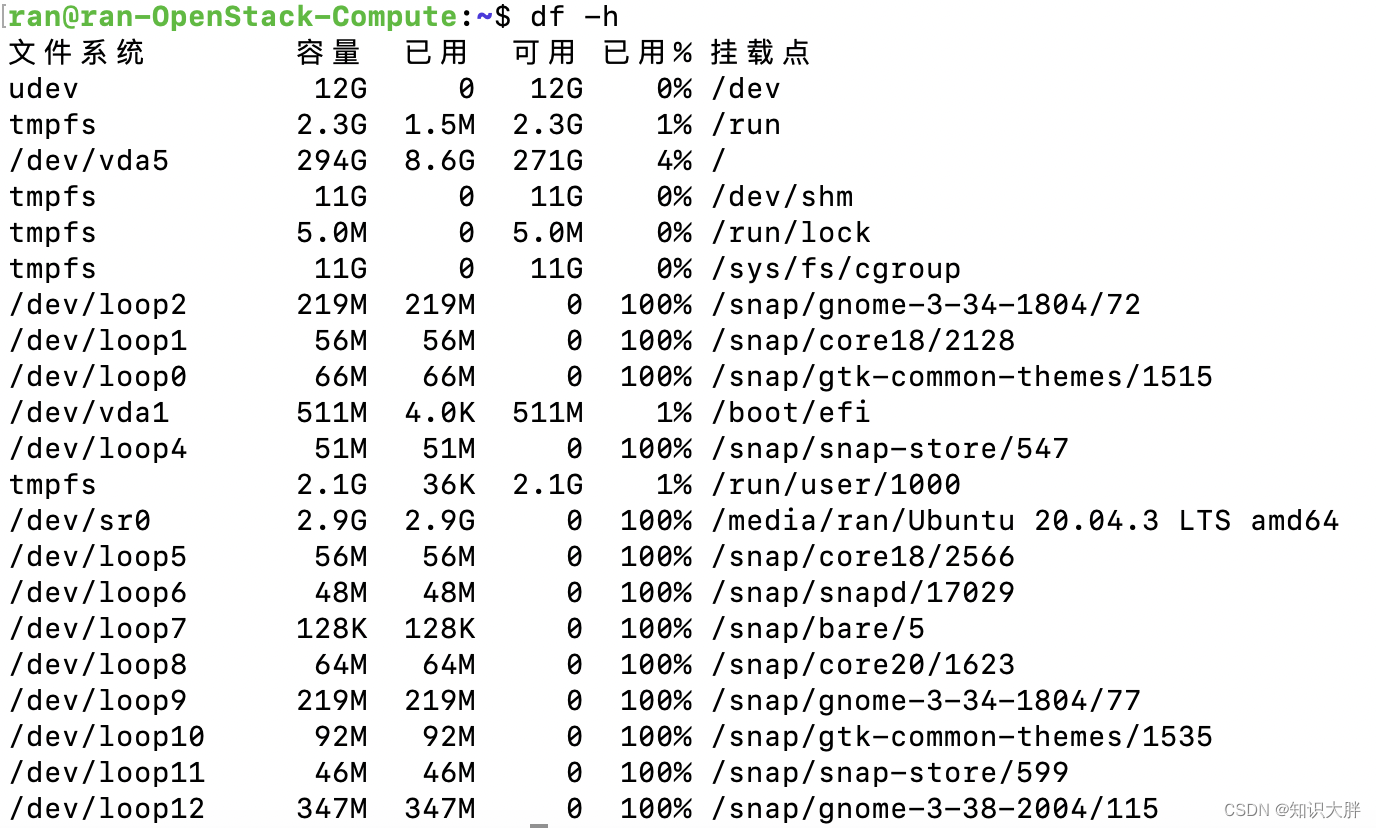Select the /snap/core18/2128 mount path
The width and height of the screenshot is (1376, 828).
click(x=864, y=340)
